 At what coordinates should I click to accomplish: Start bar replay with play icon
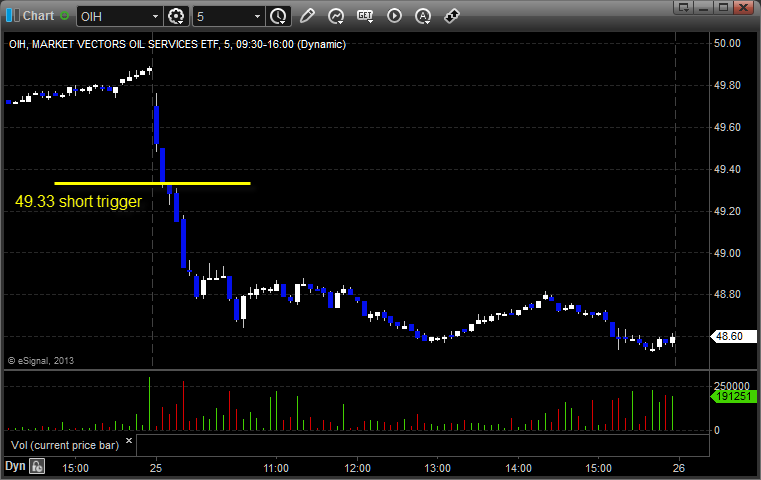pos(394,16)
